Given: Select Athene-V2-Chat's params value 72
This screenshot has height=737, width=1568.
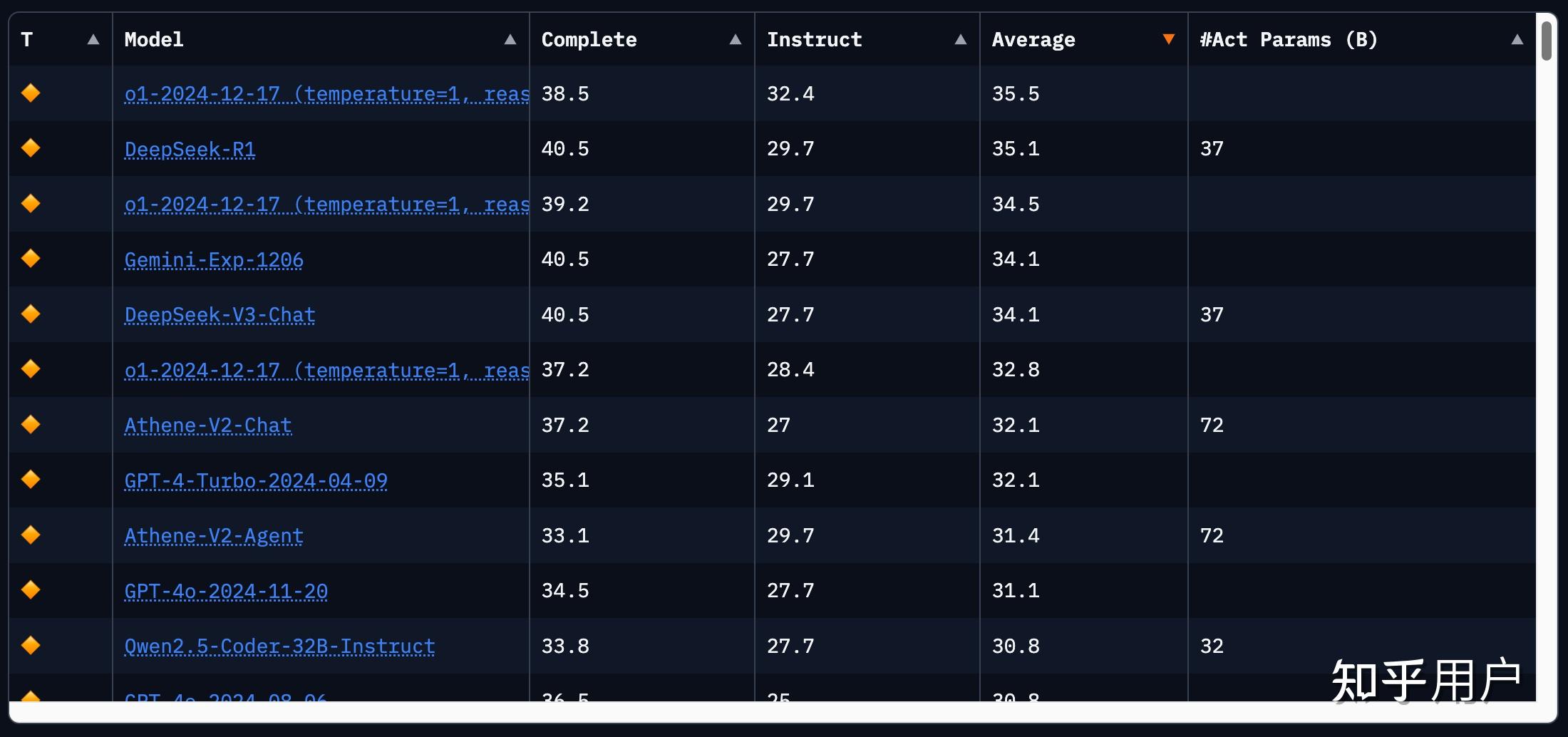Looking at the screenshot, I should click(1212, 426).
